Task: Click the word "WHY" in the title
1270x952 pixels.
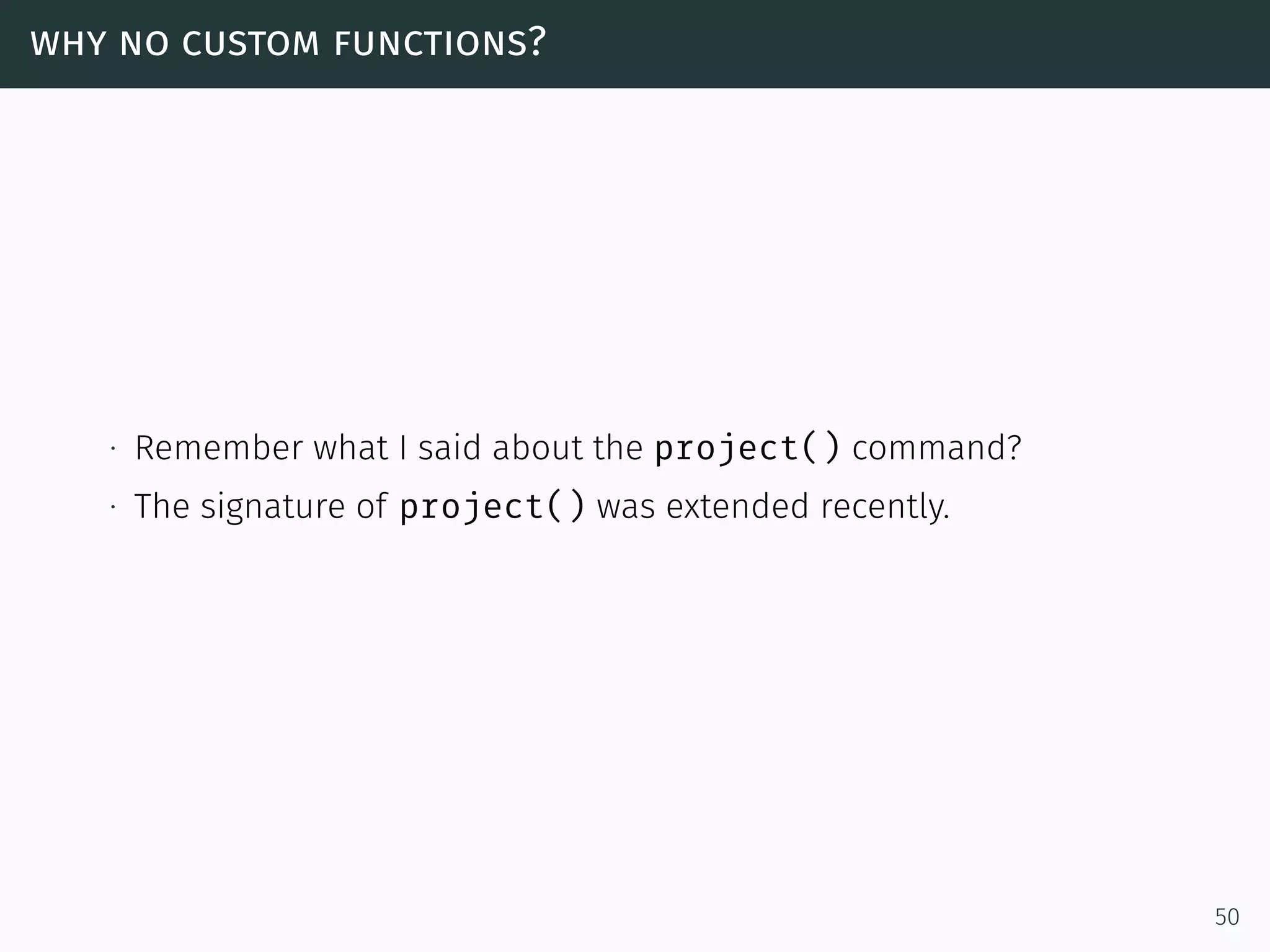Action: [68, 45]
